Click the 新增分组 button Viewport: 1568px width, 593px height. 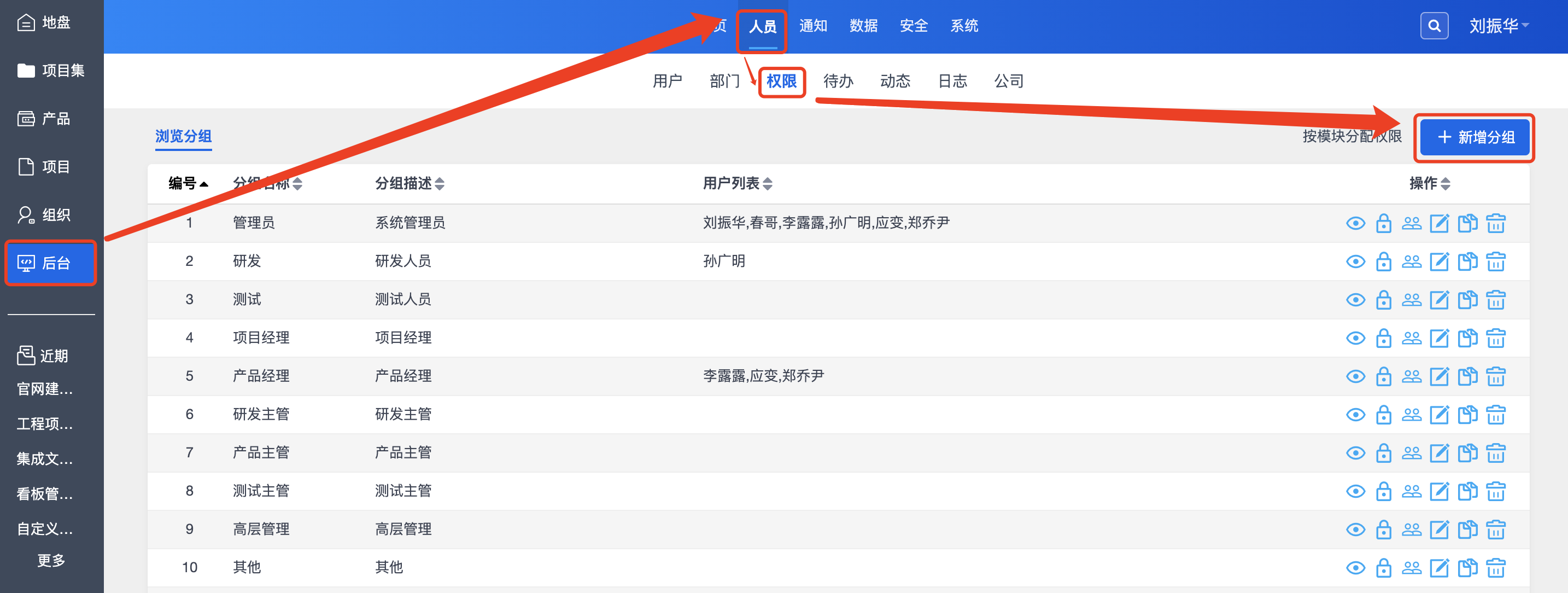[x=1475, y=138]
